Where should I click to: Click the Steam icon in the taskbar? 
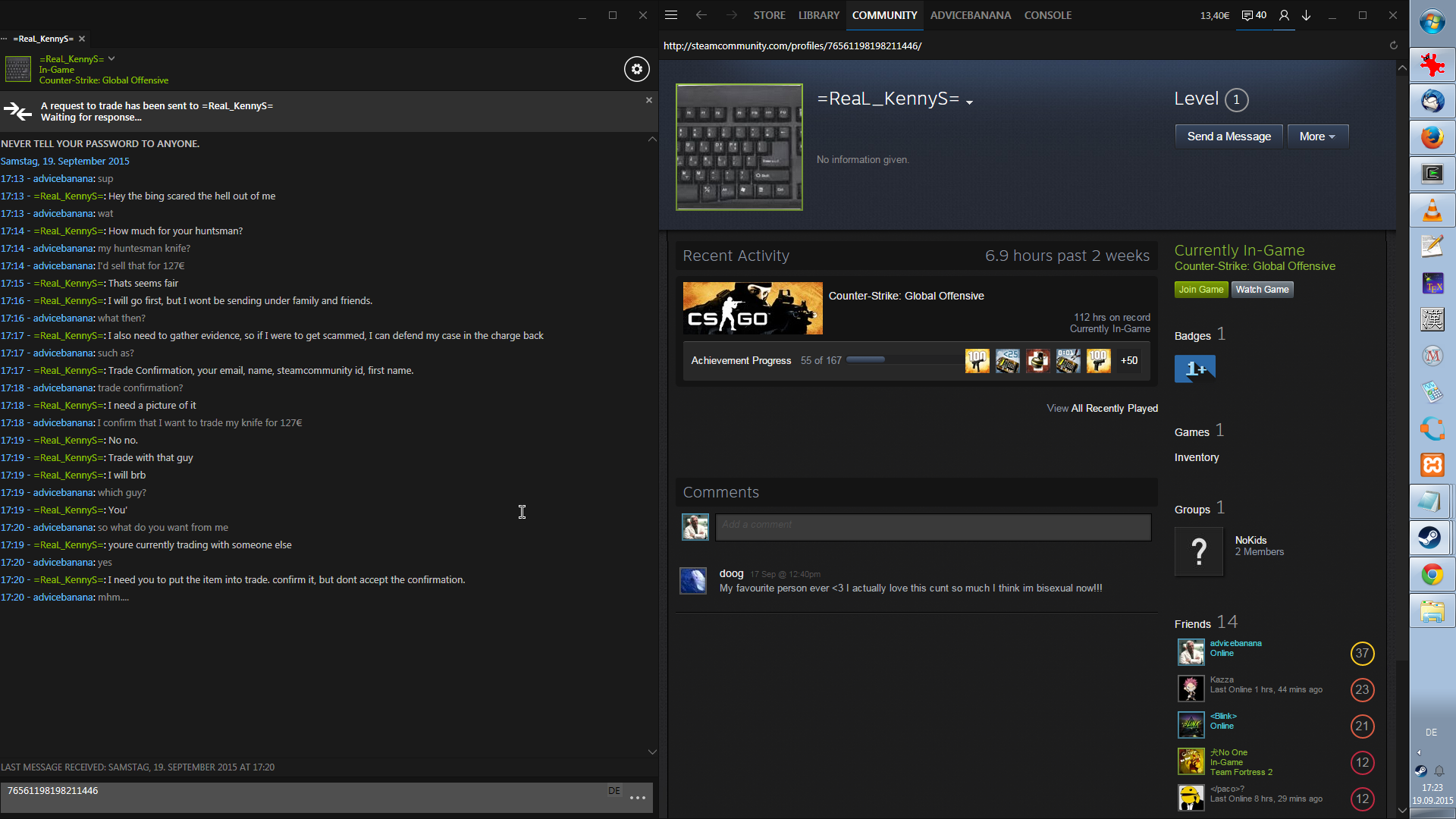click(1432, 538)
